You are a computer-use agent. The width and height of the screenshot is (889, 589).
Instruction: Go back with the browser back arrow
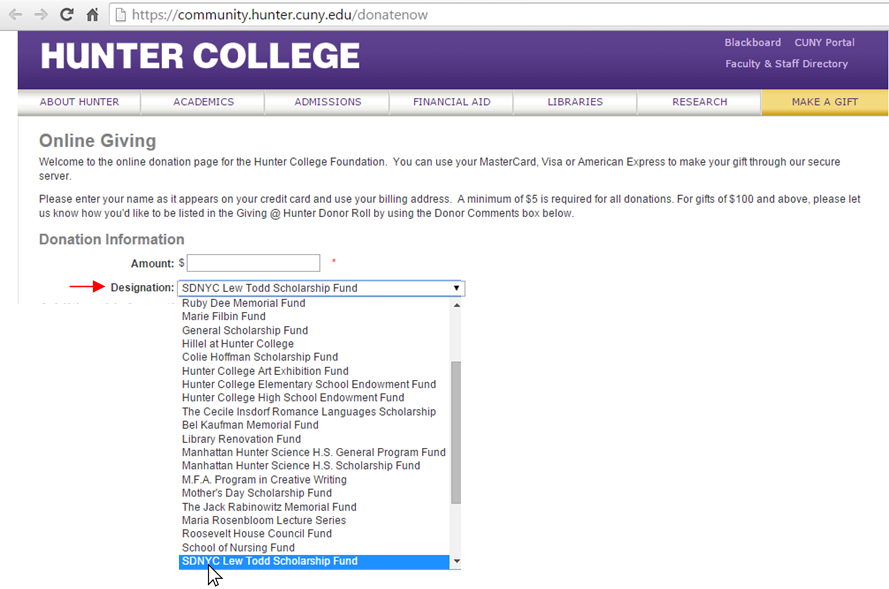15,14
